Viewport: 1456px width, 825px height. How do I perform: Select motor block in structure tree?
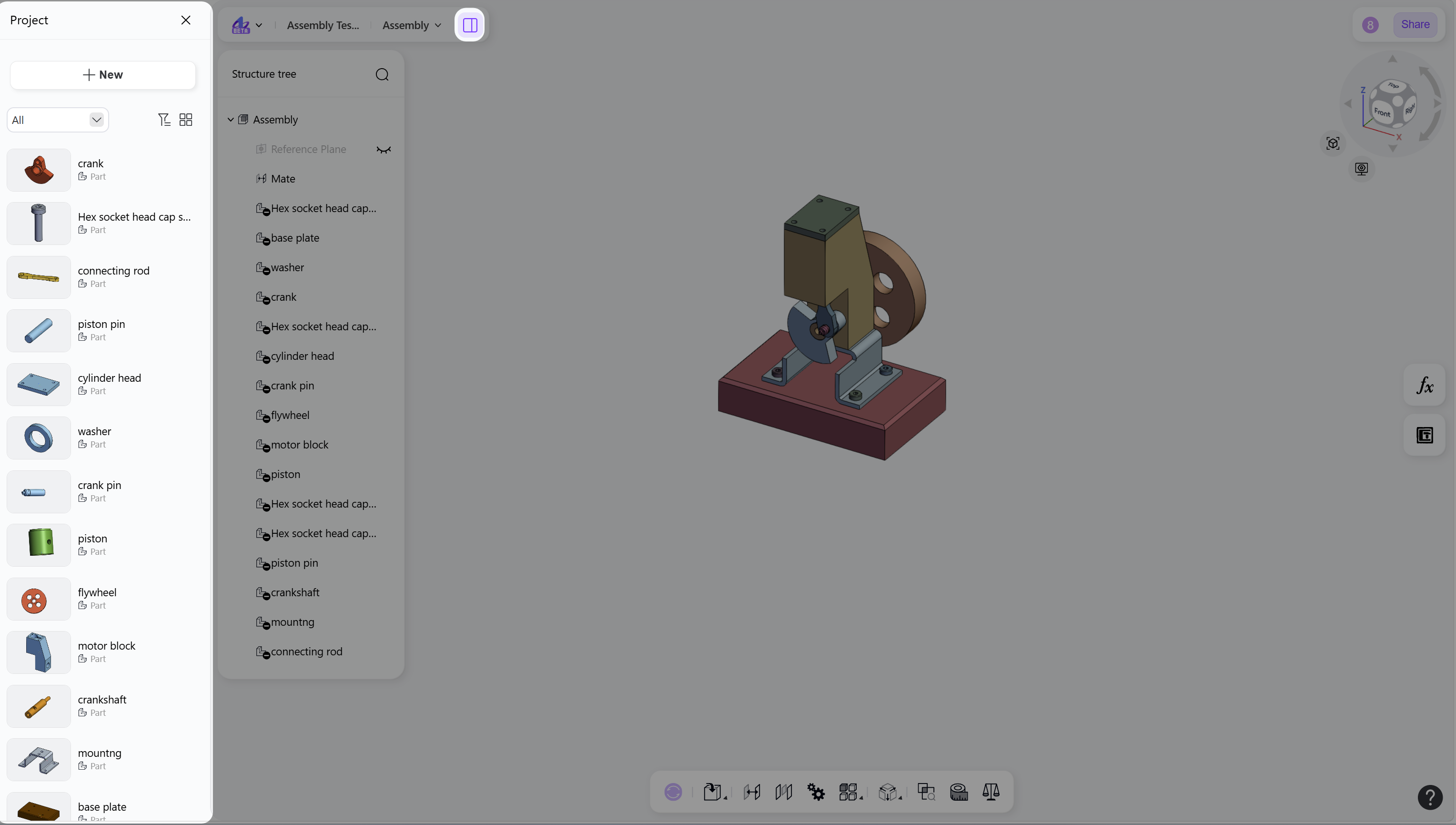click(300, 445)
